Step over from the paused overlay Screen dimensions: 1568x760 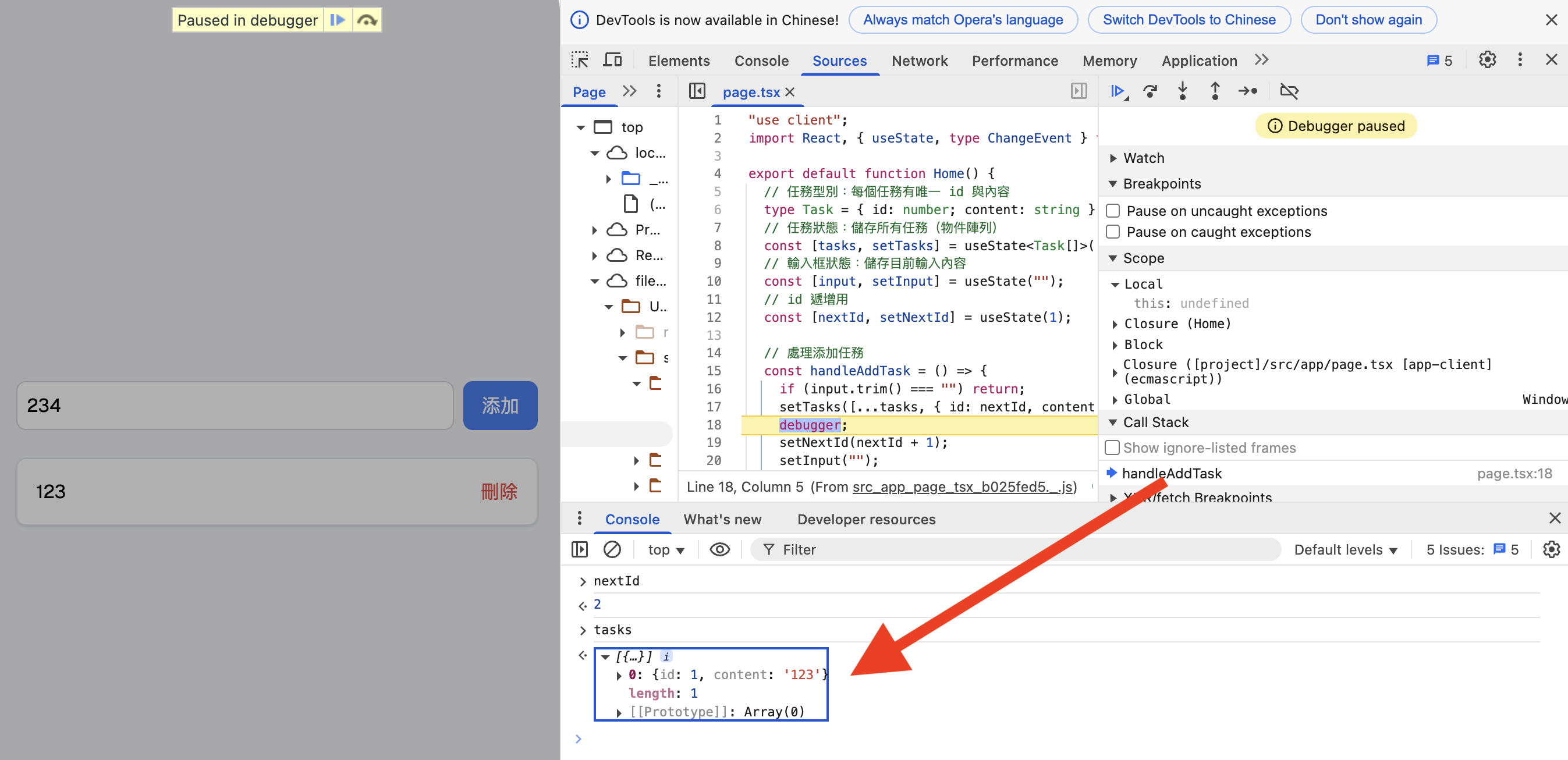[367, 20]
